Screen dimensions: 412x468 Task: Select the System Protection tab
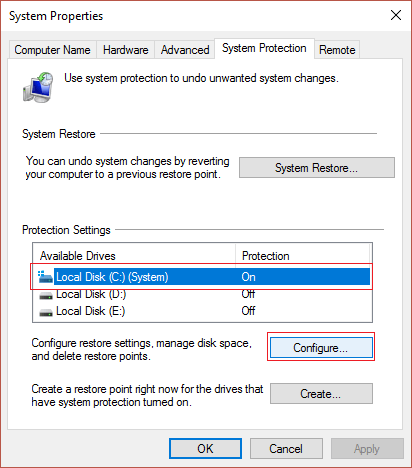264,48
